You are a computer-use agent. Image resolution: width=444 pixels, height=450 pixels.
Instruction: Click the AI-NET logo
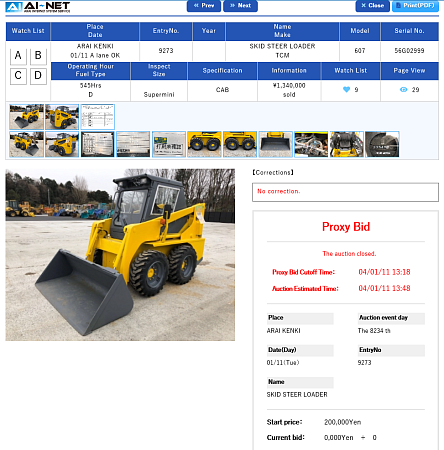38,7
